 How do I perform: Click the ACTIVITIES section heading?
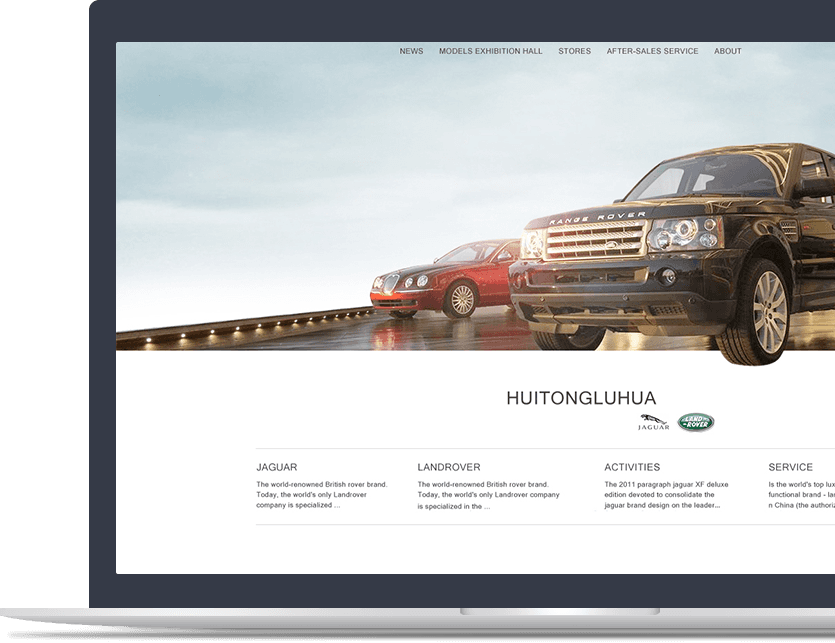(632, 467)
